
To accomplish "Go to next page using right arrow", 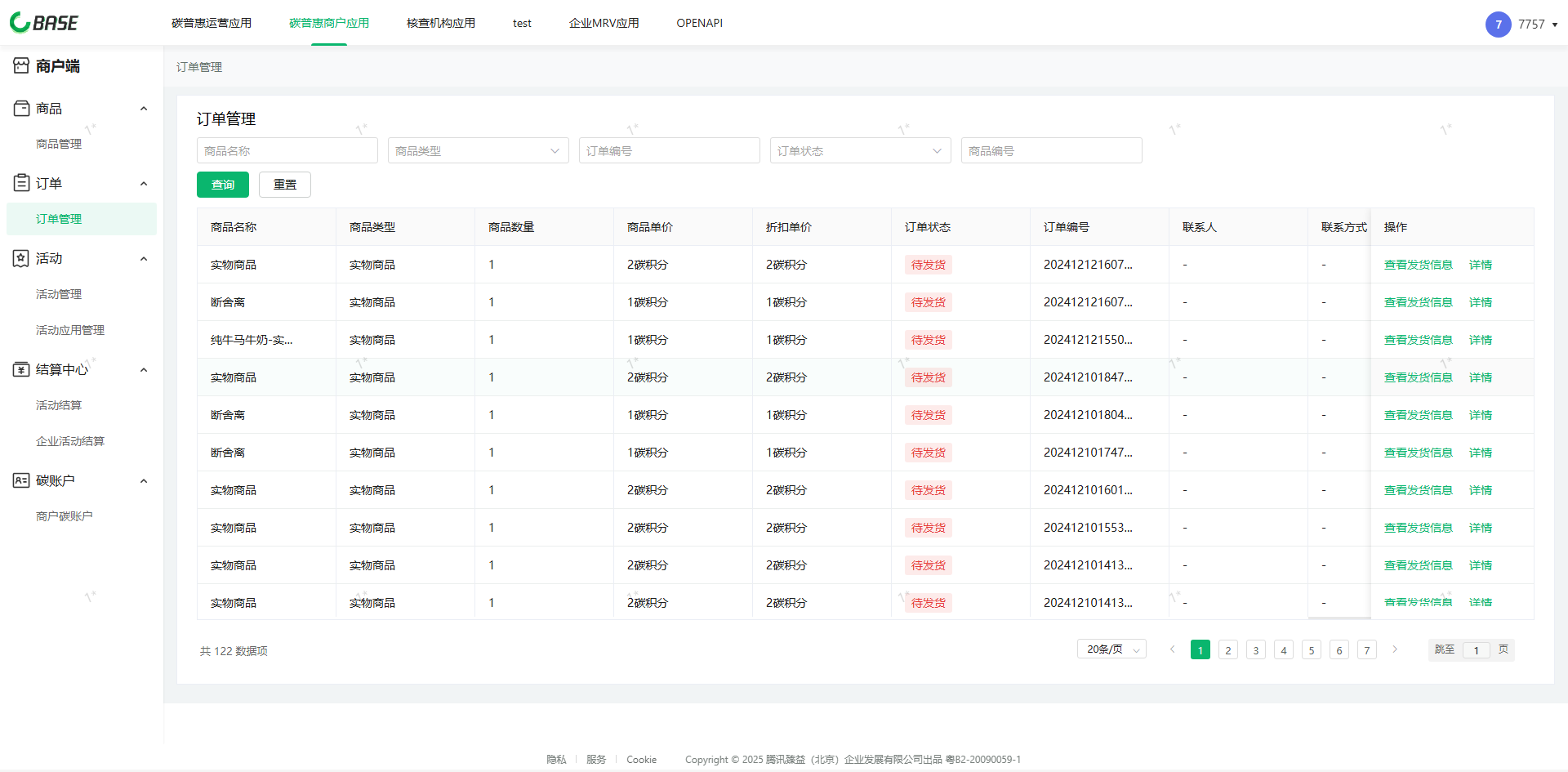I will click(x=1395, y=649).
